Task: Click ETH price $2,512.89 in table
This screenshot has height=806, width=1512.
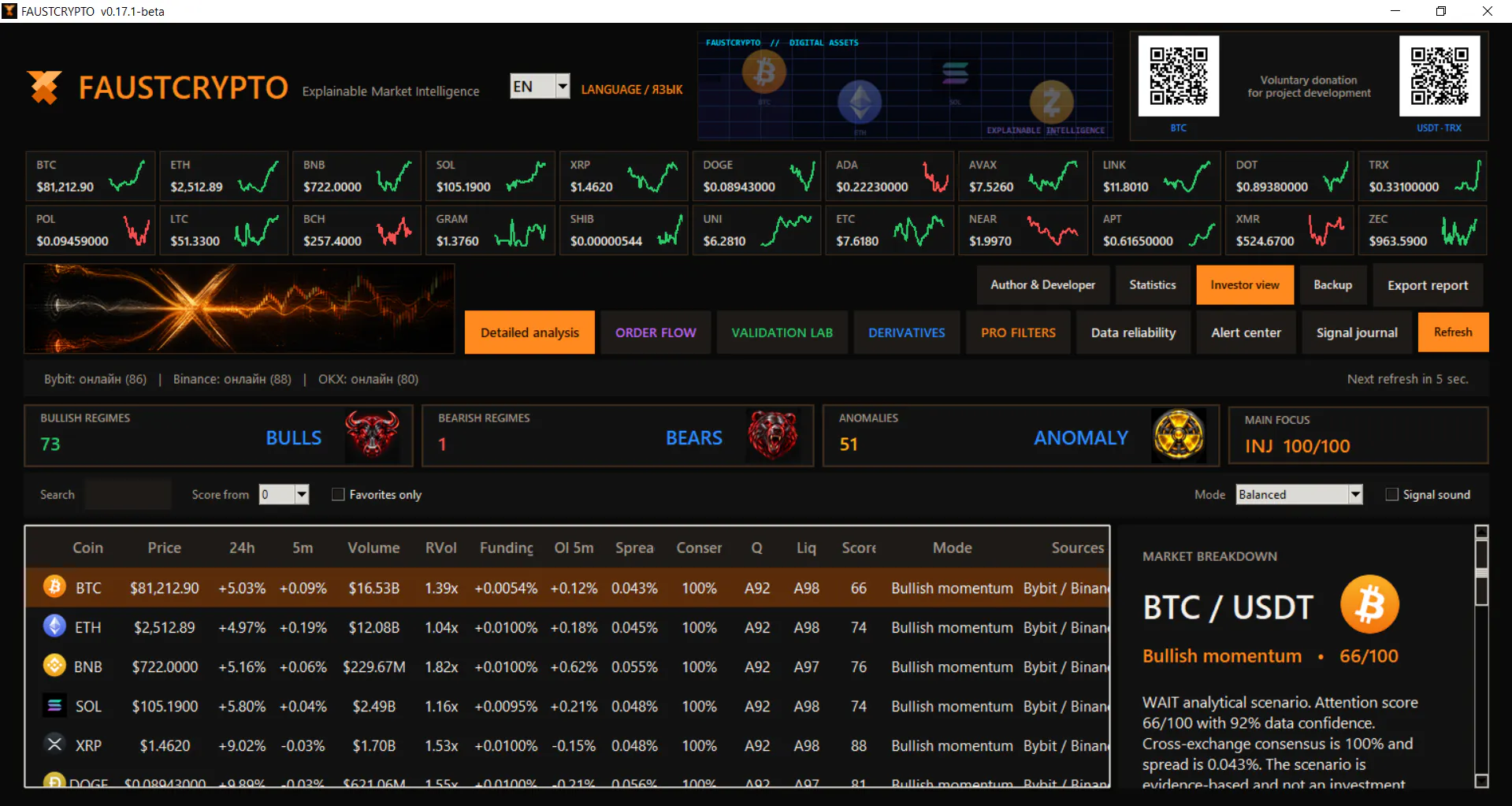Action: pos(164,627)
